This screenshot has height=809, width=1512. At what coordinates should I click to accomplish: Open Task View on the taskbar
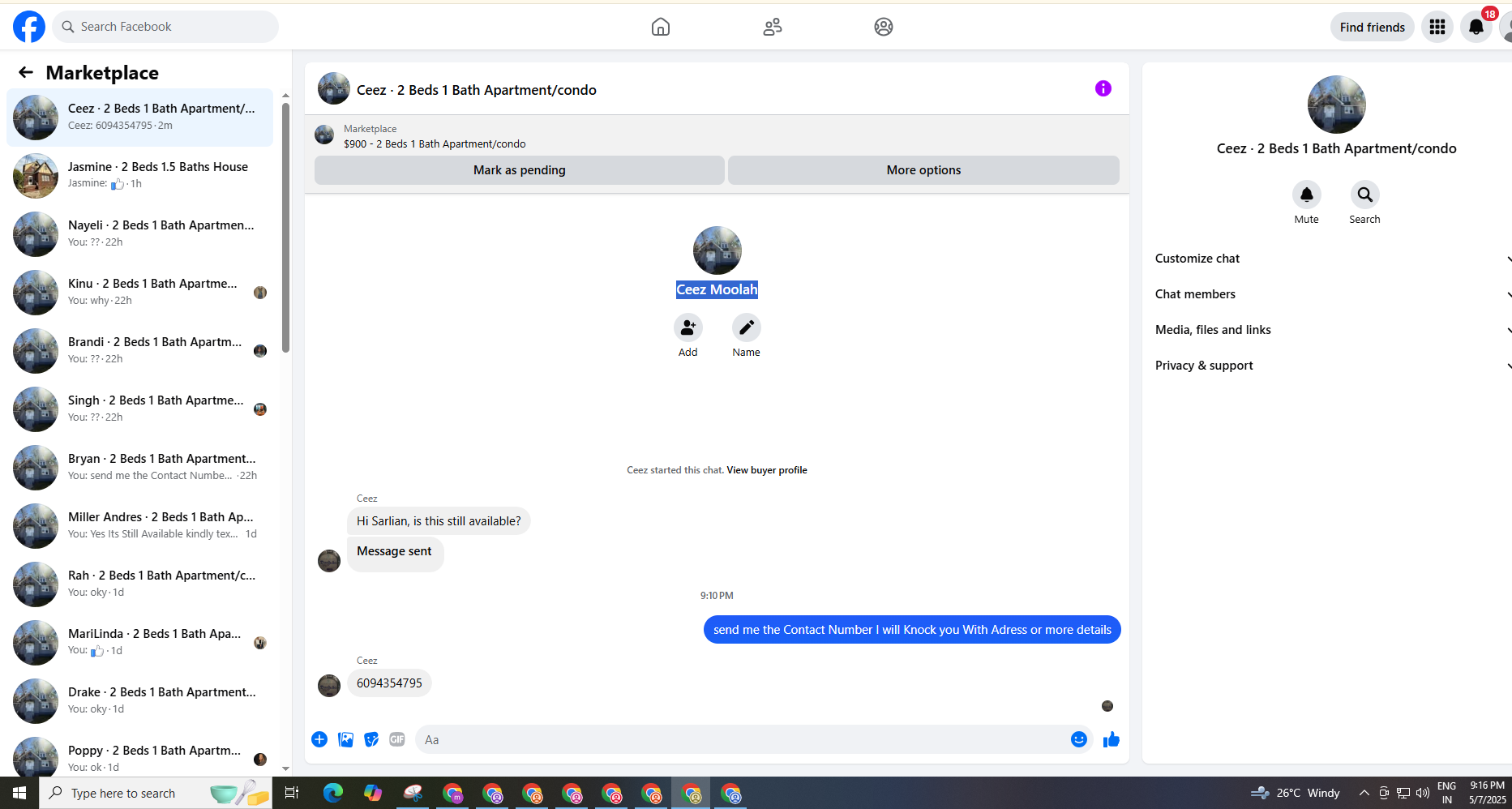[292, 793]
